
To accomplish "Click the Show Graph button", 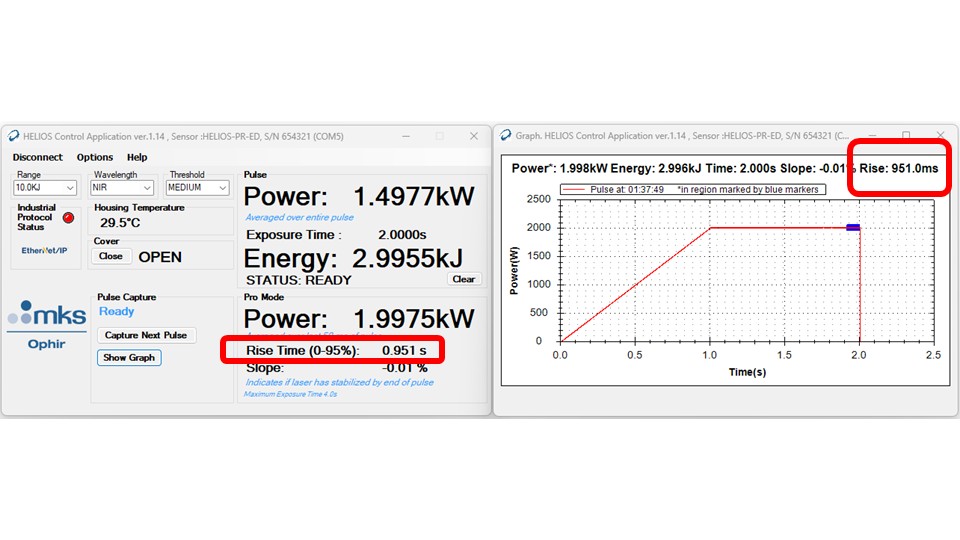I will point(129,357).
